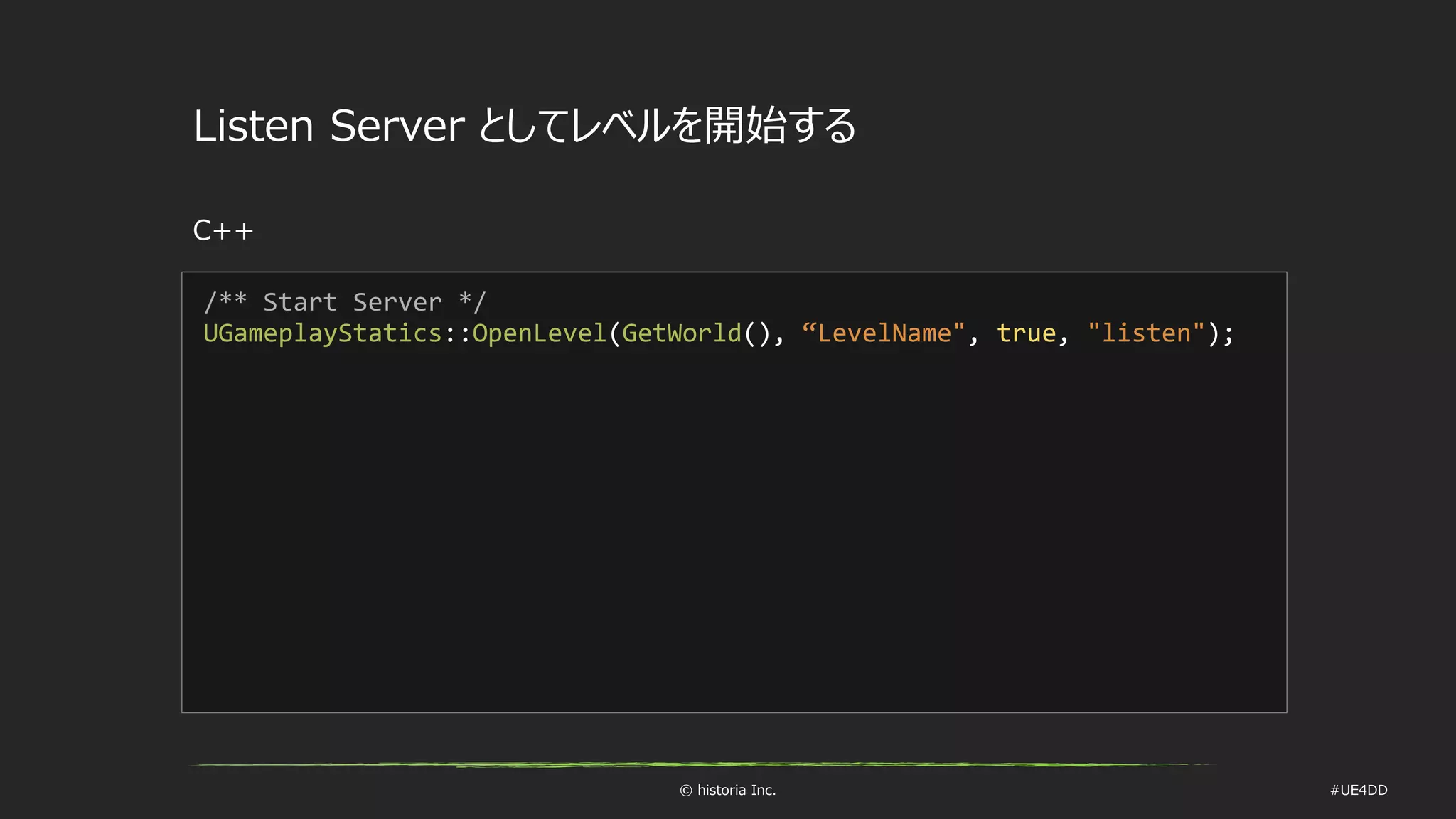Click 'OpenLevel' function name in the code
The height and width of the screenshot is (819, 1456).
coord(540,333)
